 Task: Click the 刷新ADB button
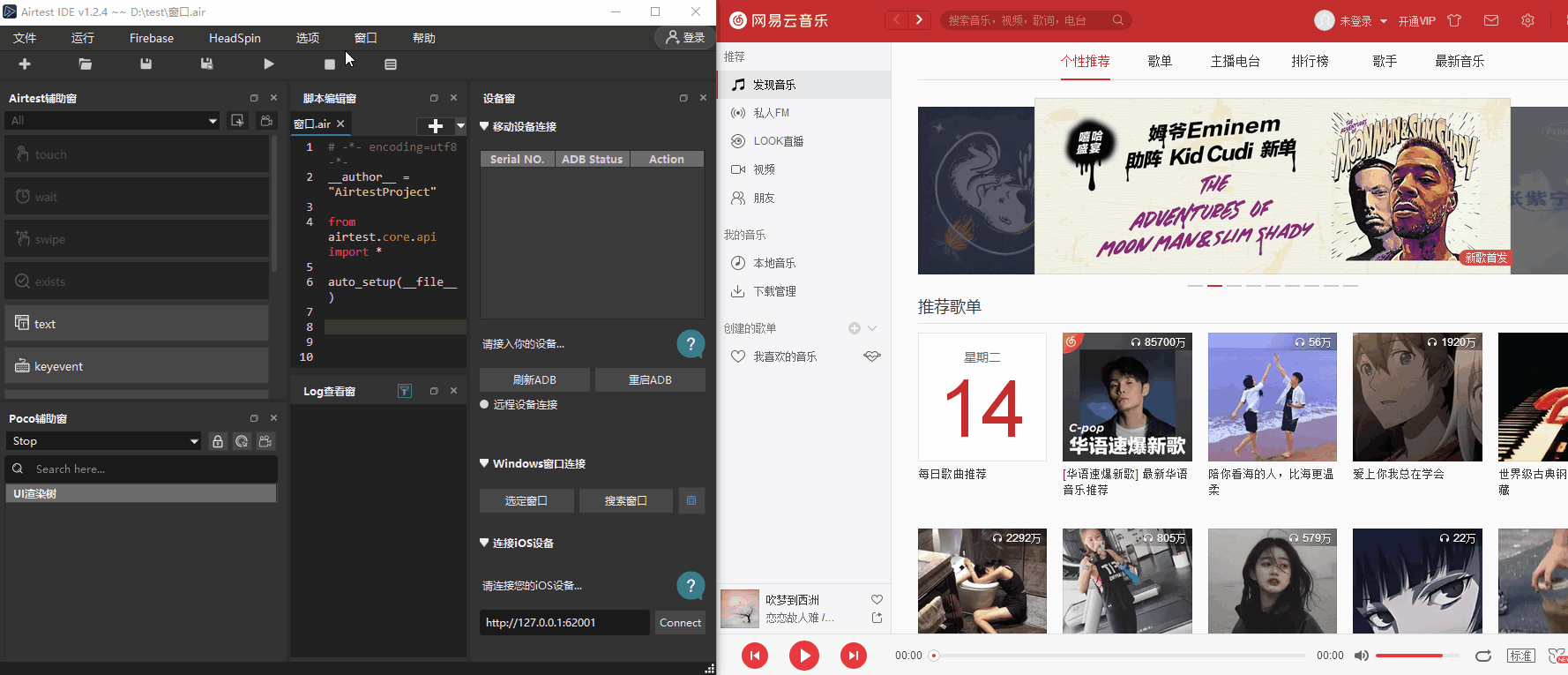pos(534,379)
